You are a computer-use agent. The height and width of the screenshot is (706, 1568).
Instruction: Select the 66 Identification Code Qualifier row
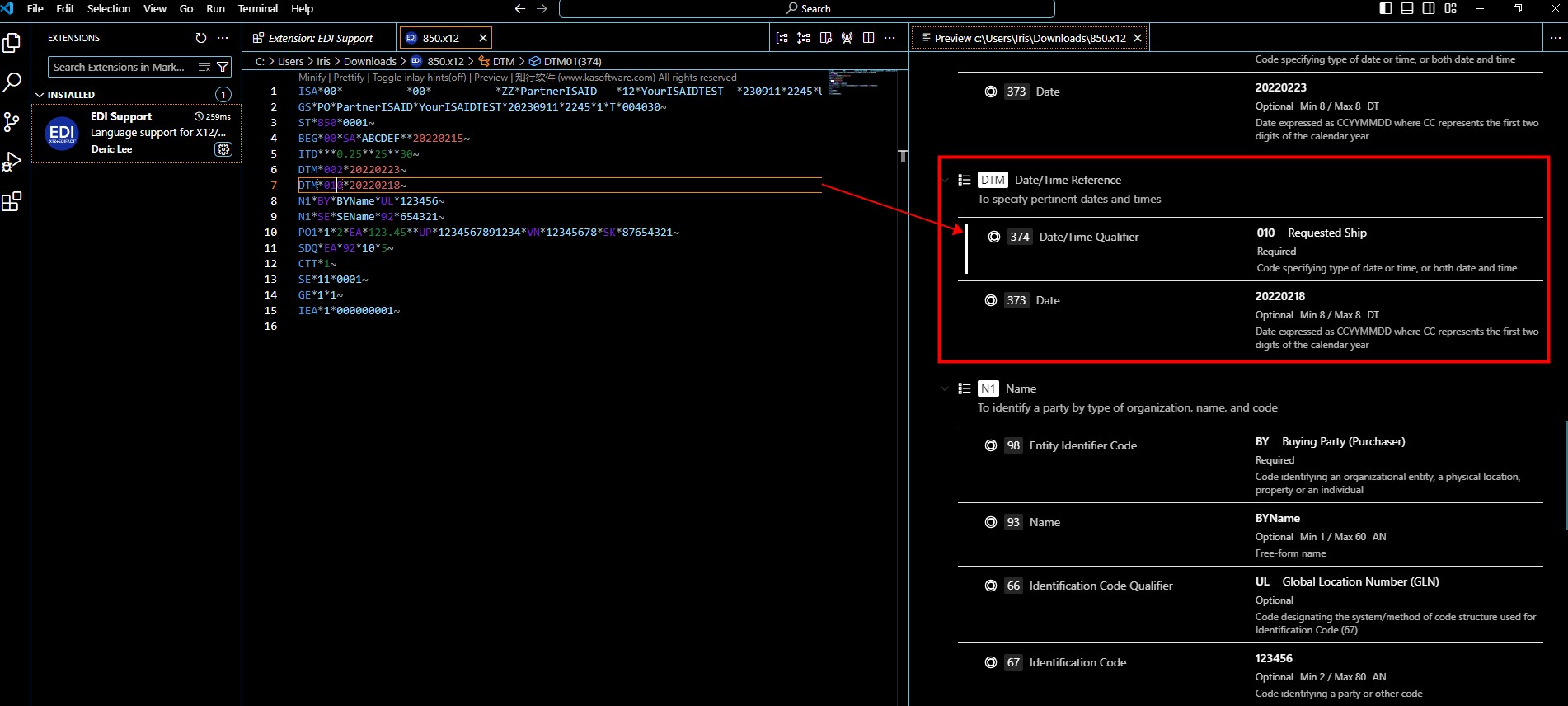click(1251, 605)
